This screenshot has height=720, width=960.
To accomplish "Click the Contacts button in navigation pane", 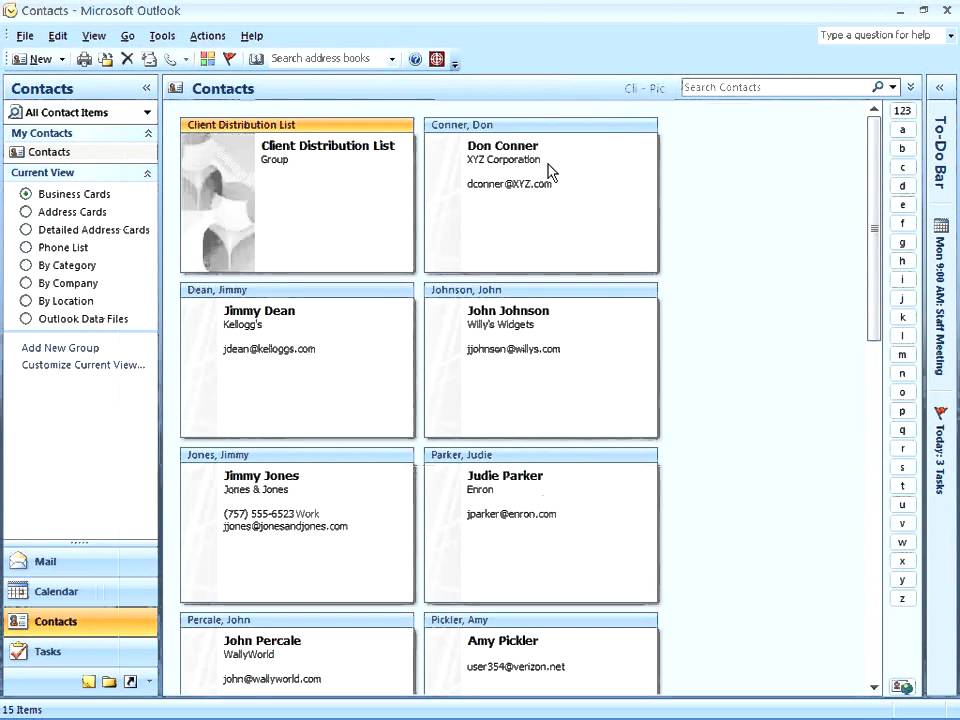I will (80, 621).
